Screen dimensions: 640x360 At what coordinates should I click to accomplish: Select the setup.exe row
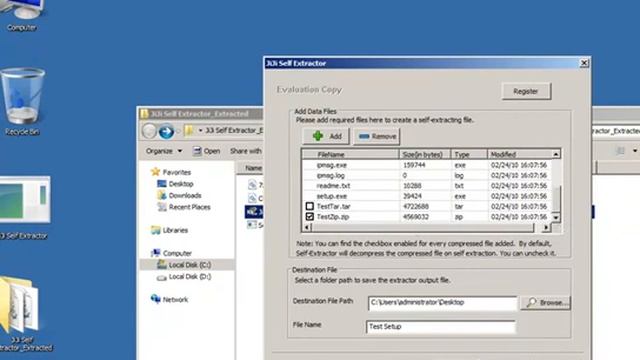[427, 196]
